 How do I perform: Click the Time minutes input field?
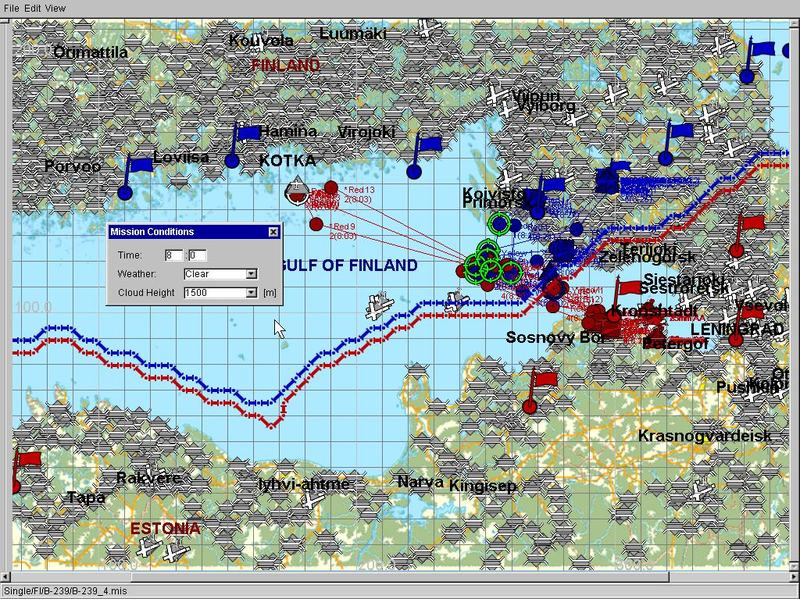(197, 255)
